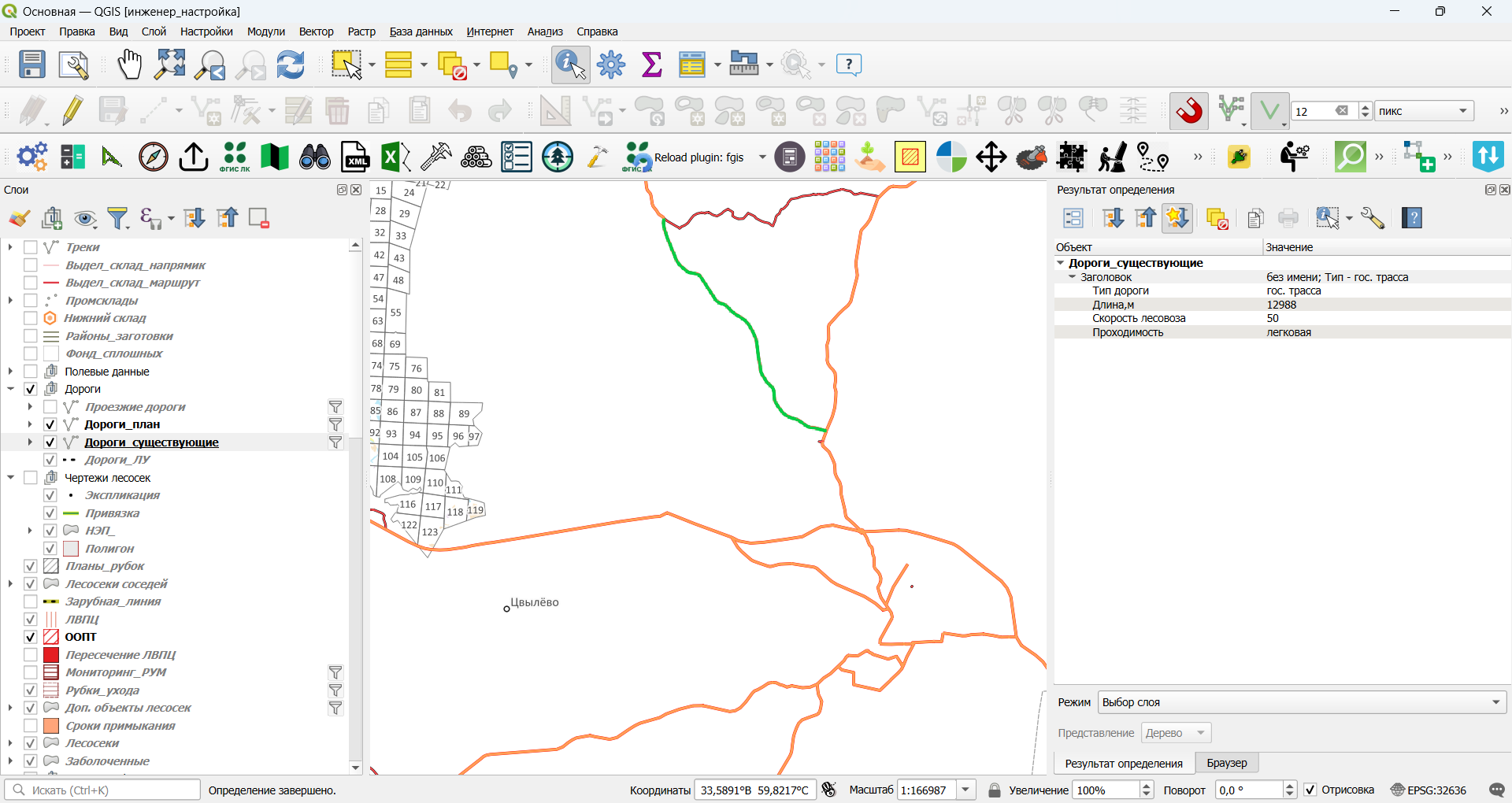Open the Statistical Summary sigma icon

coord(651,65)
